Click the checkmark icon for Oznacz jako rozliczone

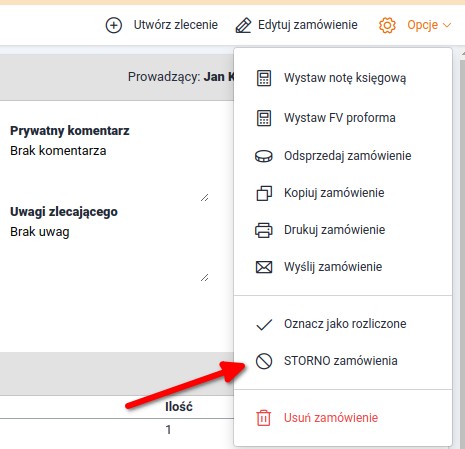[x=264, y=324]
